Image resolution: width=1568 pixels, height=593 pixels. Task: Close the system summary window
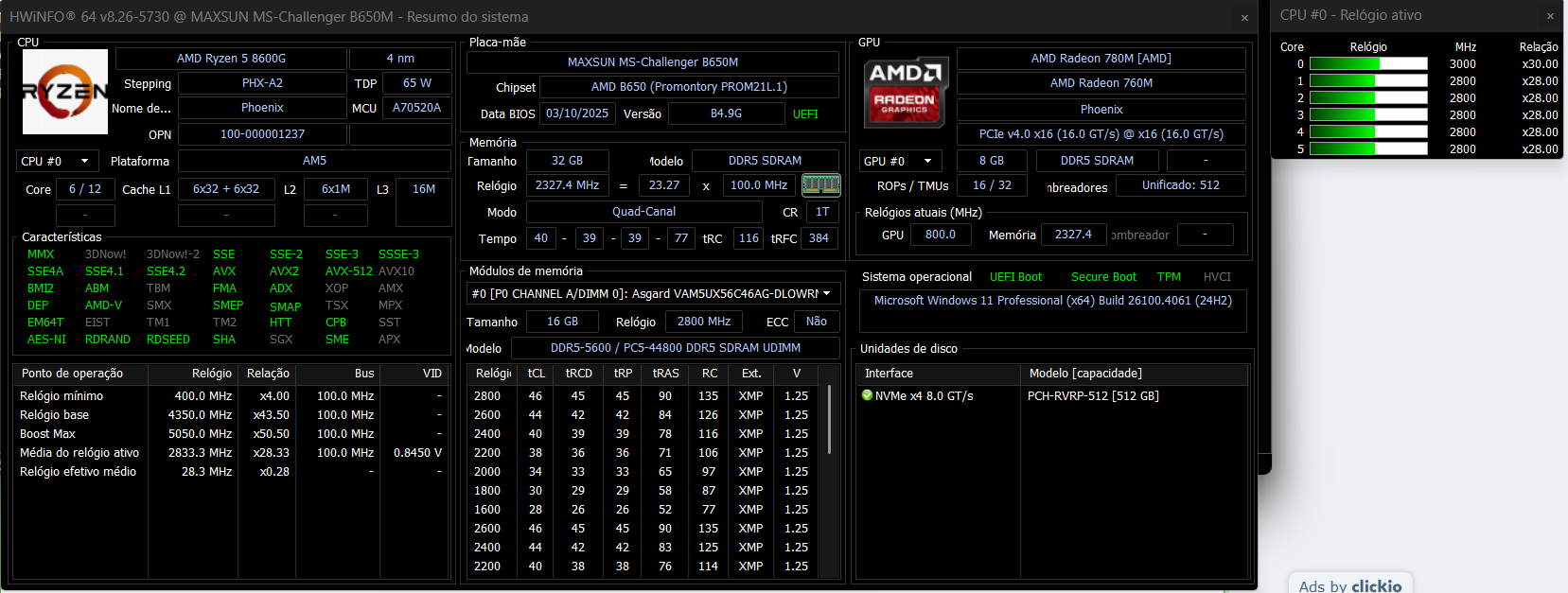pyautogui.click(x=1244, y=17)
